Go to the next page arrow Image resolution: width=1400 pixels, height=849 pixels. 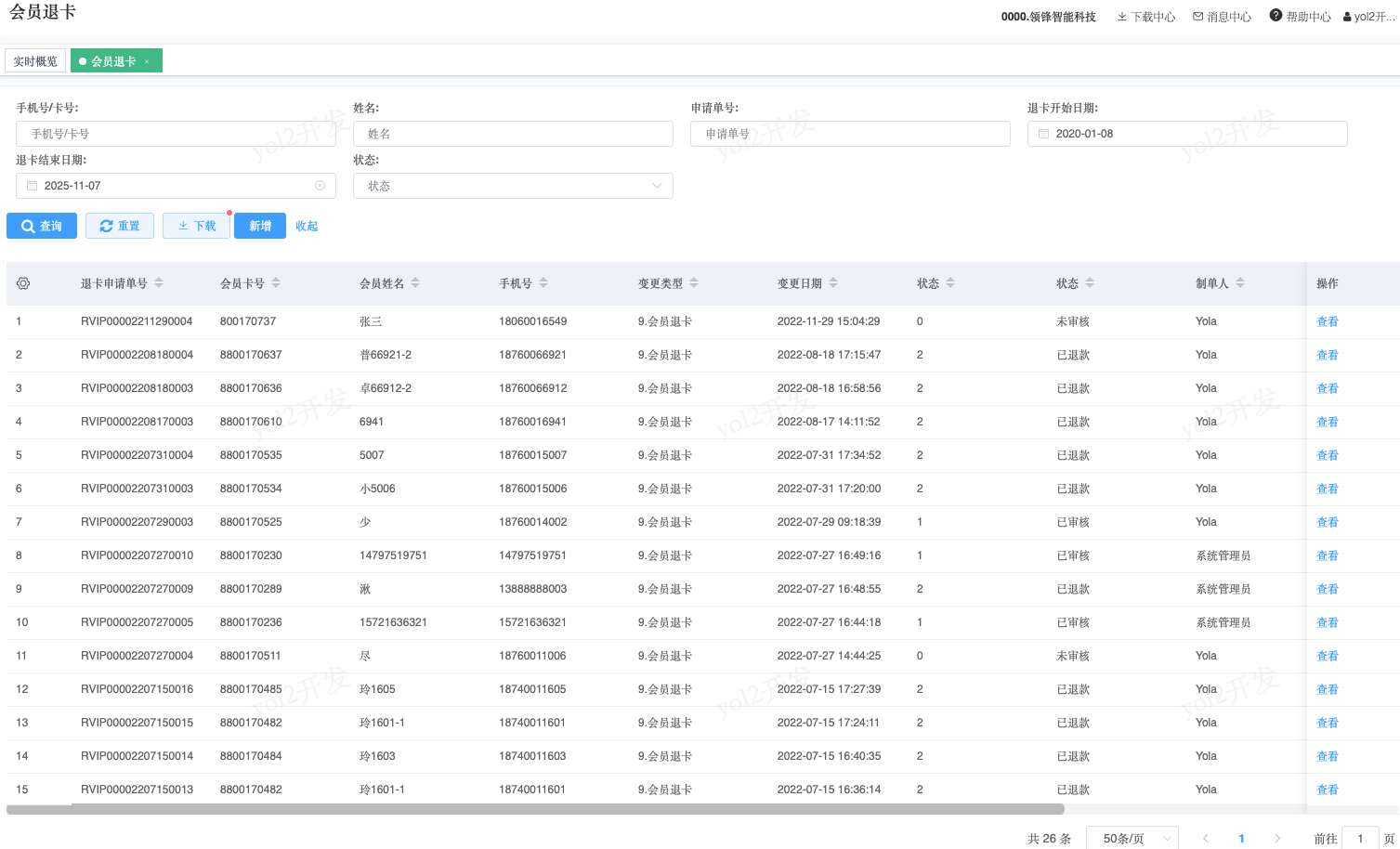pos(1277,838)
